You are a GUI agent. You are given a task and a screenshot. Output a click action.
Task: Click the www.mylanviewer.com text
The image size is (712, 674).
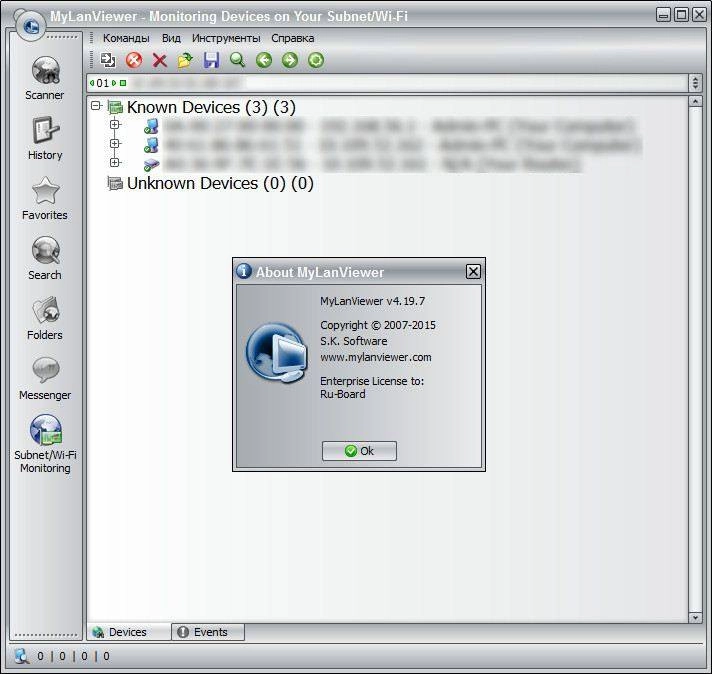point(376,357)
